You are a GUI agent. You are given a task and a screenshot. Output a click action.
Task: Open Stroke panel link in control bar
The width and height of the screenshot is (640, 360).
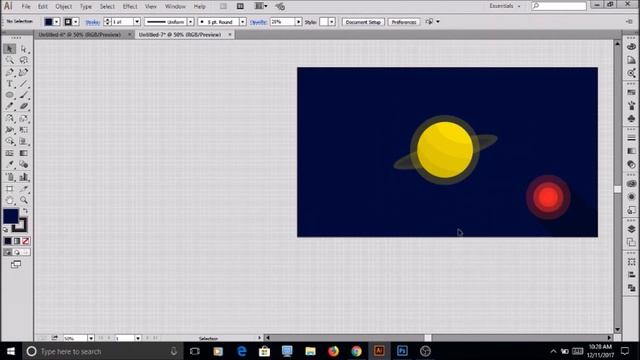click(x=93, y=22)
